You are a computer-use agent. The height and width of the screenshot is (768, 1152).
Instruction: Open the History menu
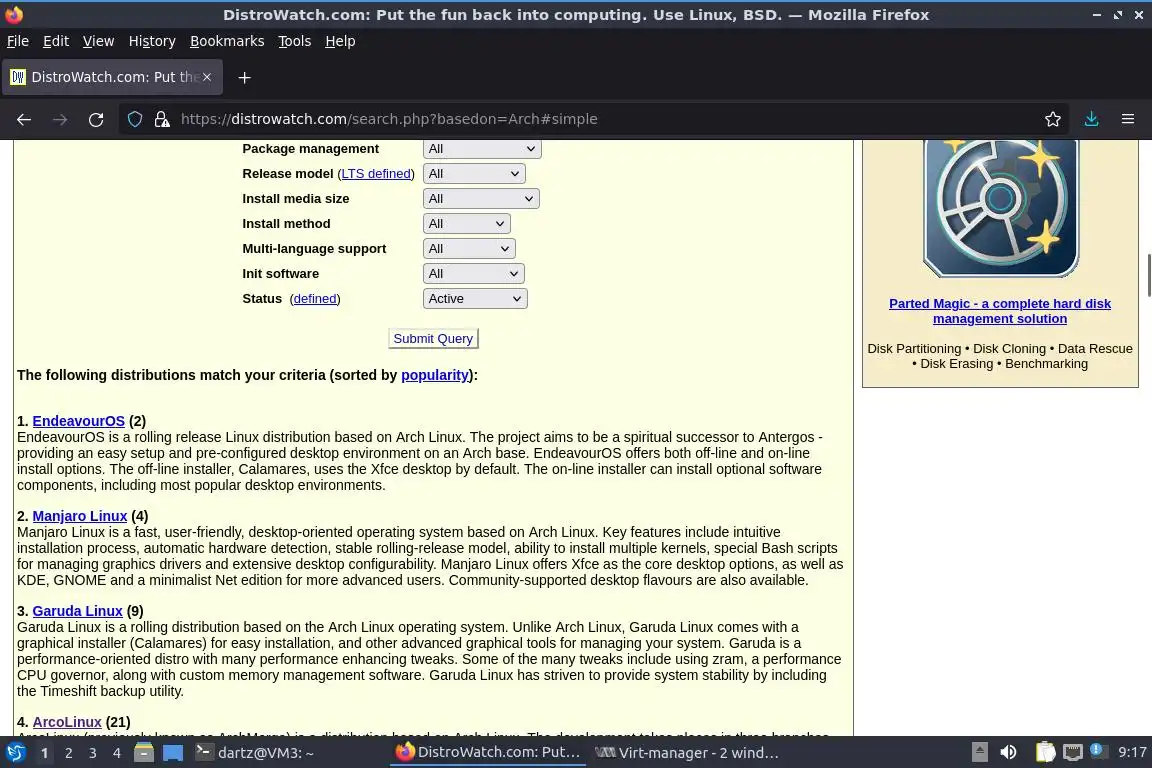point(152,41)
